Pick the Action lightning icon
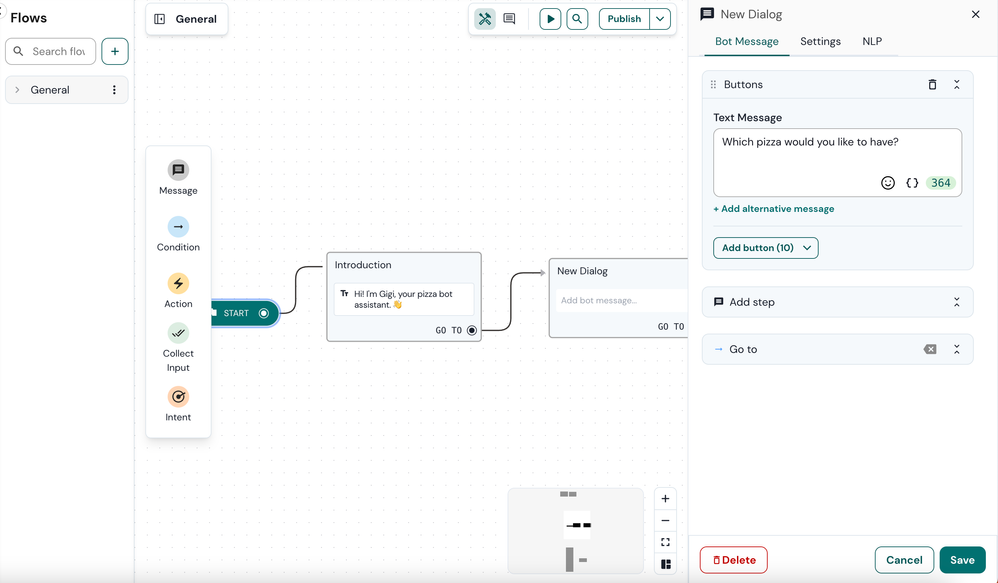 178,283
